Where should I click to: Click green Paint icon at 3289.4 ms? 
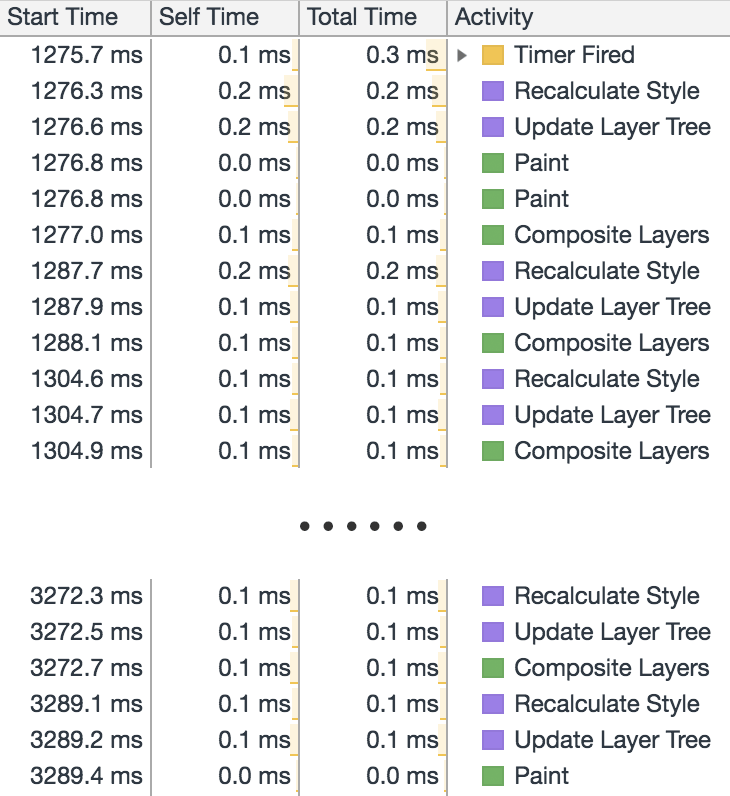[x=492, y=776]
